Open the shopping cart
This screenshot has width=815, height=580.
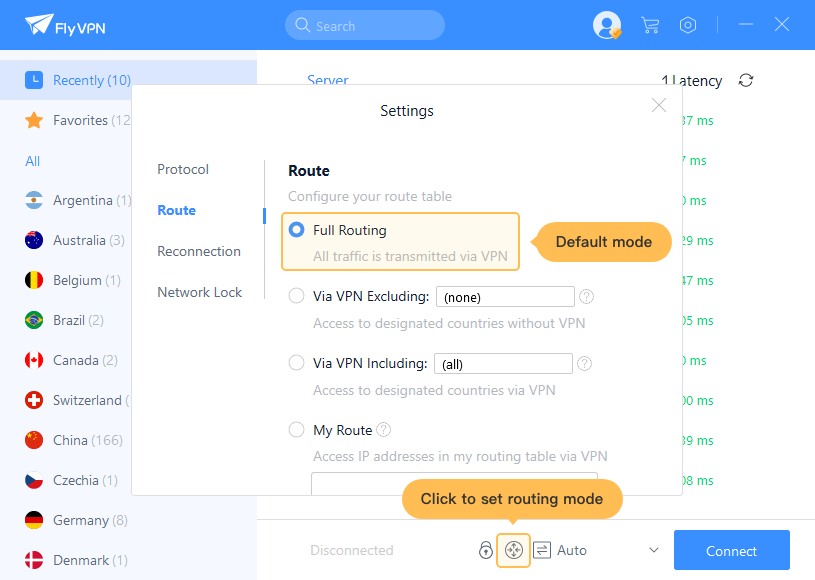(x=650, y=25)
